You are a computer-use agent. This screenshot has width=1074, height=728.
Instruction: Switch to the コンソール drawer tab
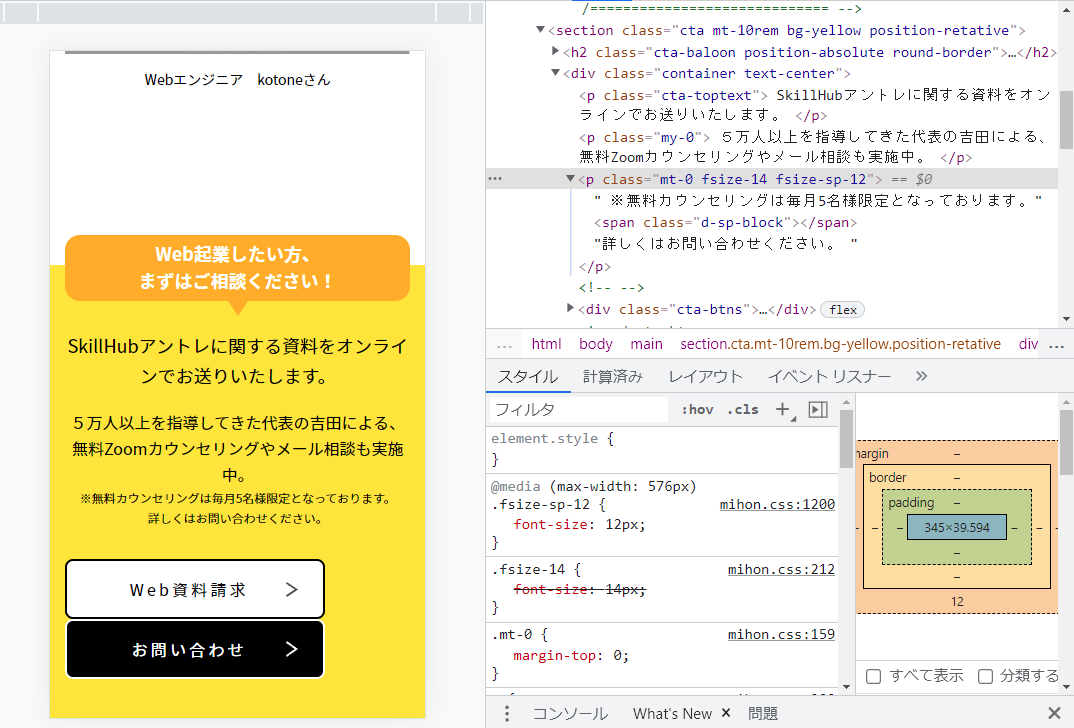(570, 714)
